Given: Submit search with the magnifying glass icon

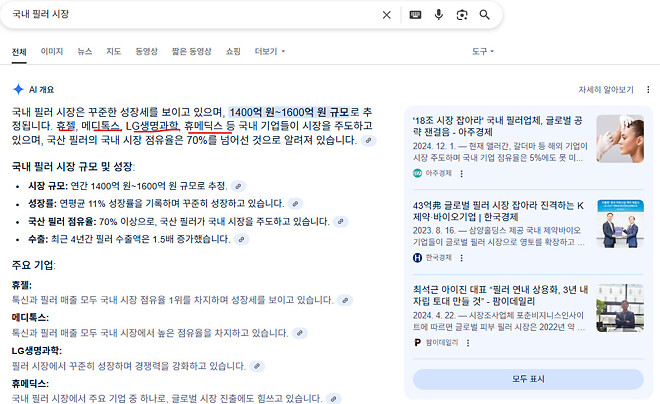Looking at the screenshot, I should click(484, 15).
